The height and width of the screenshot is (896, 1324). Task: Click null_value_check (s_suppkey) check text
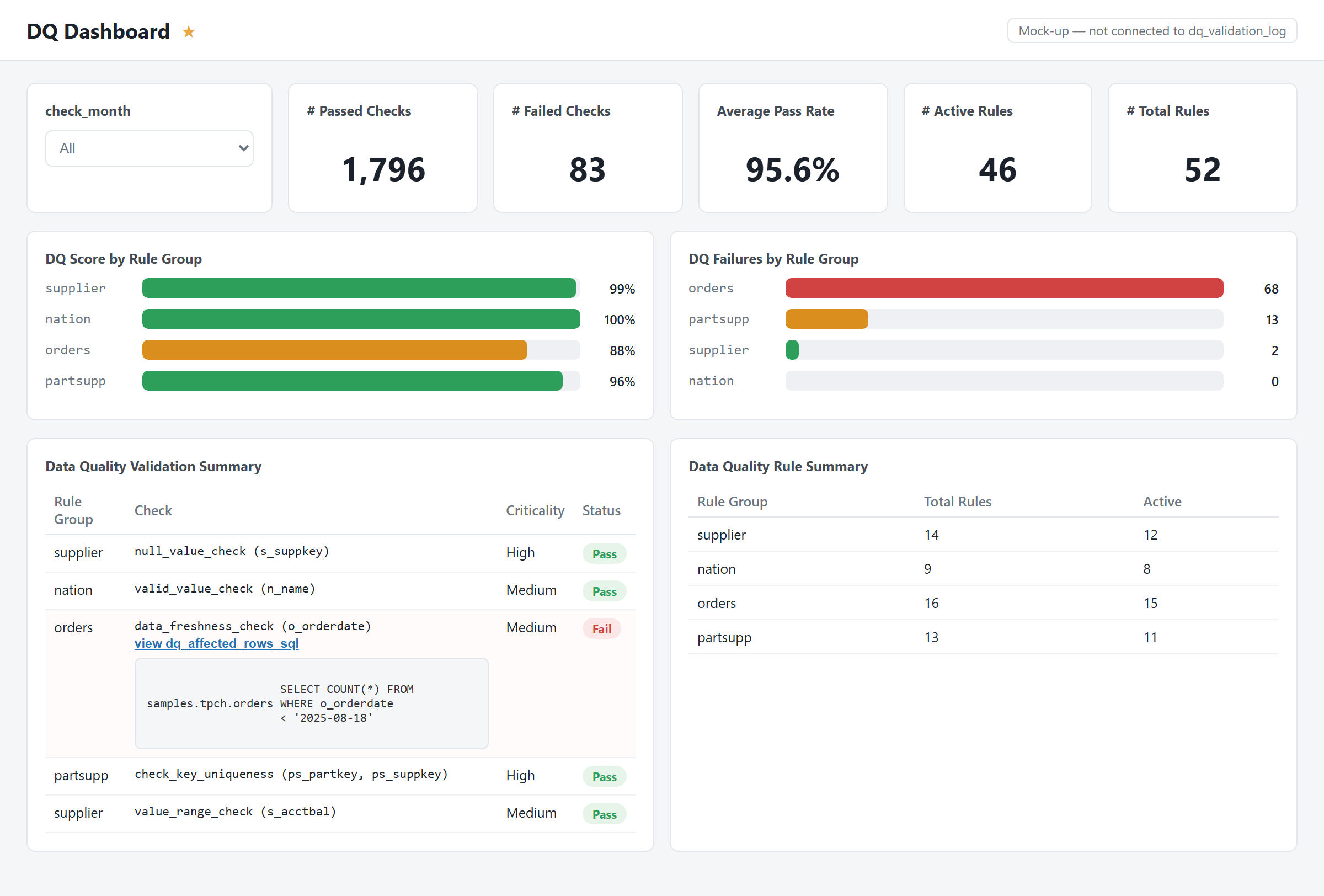(232, 551)
